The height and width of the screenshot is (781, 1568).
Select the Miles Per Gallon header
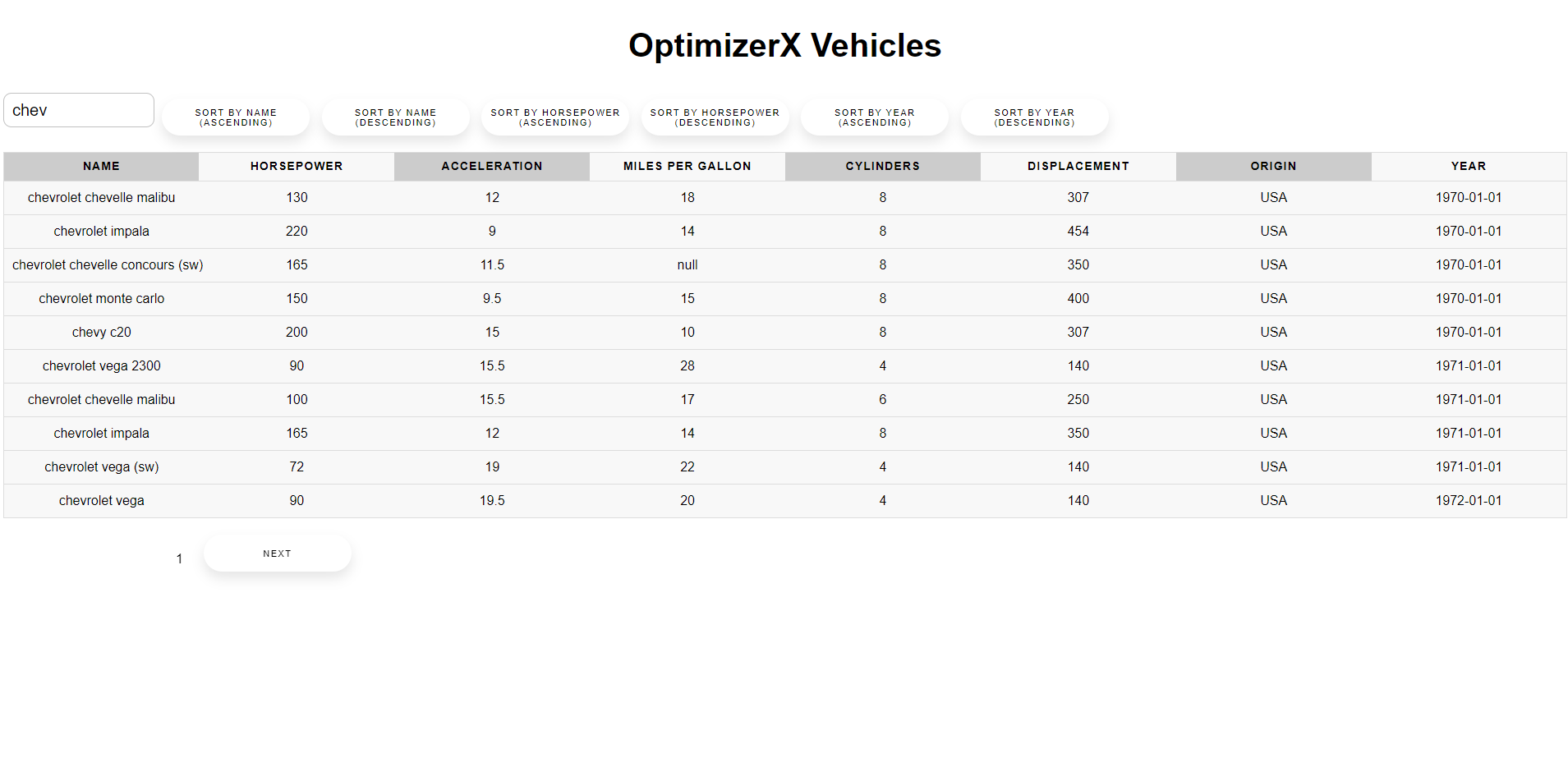tap(687, 166)
